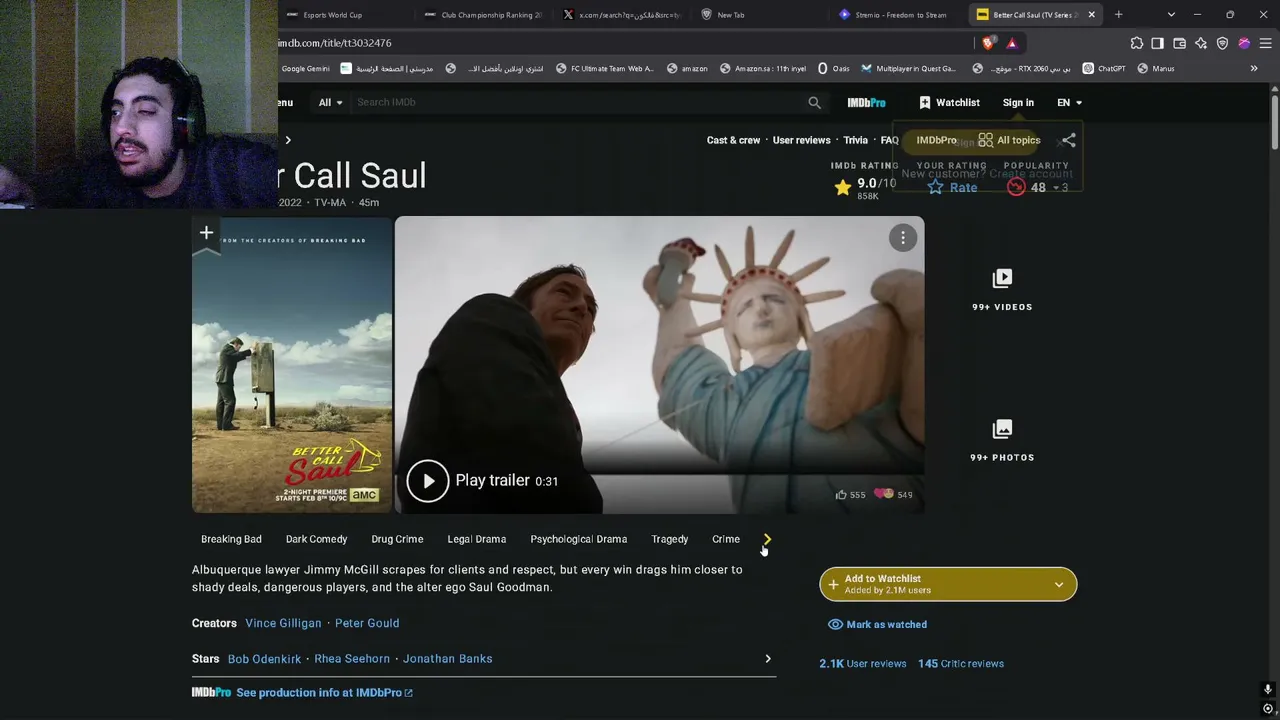
Task: Click the microphone icon at bottom right
Action: pos(1267,689)
